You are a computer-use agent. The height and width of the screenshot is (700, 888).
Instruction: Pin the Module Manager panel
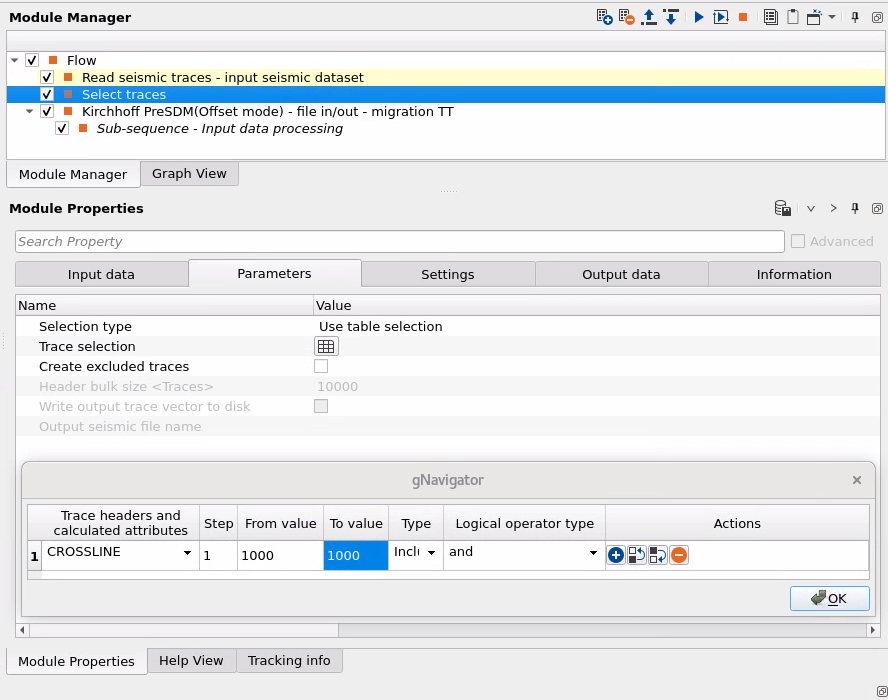coord(855,17)
